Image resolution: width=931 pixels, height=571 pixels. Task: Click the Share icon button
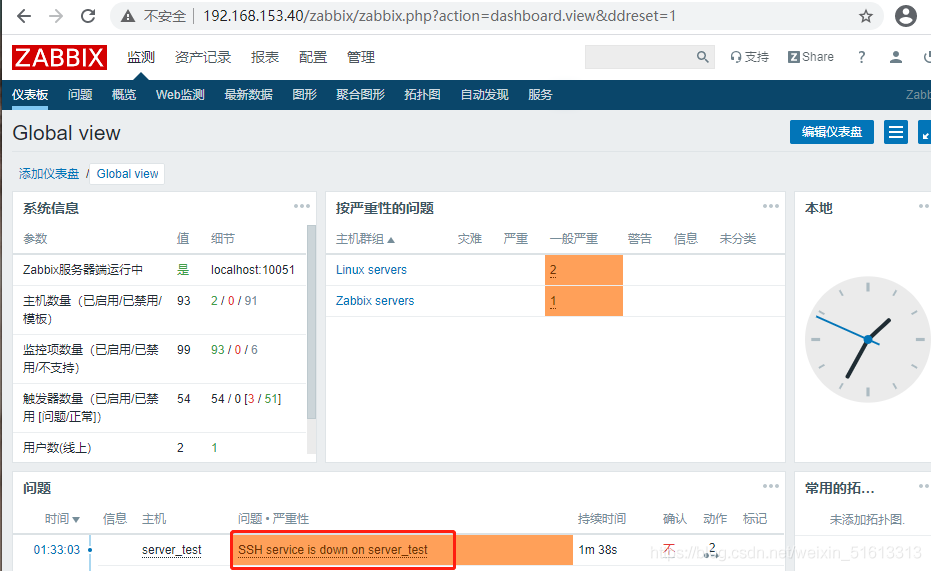[x=810, y=57]
